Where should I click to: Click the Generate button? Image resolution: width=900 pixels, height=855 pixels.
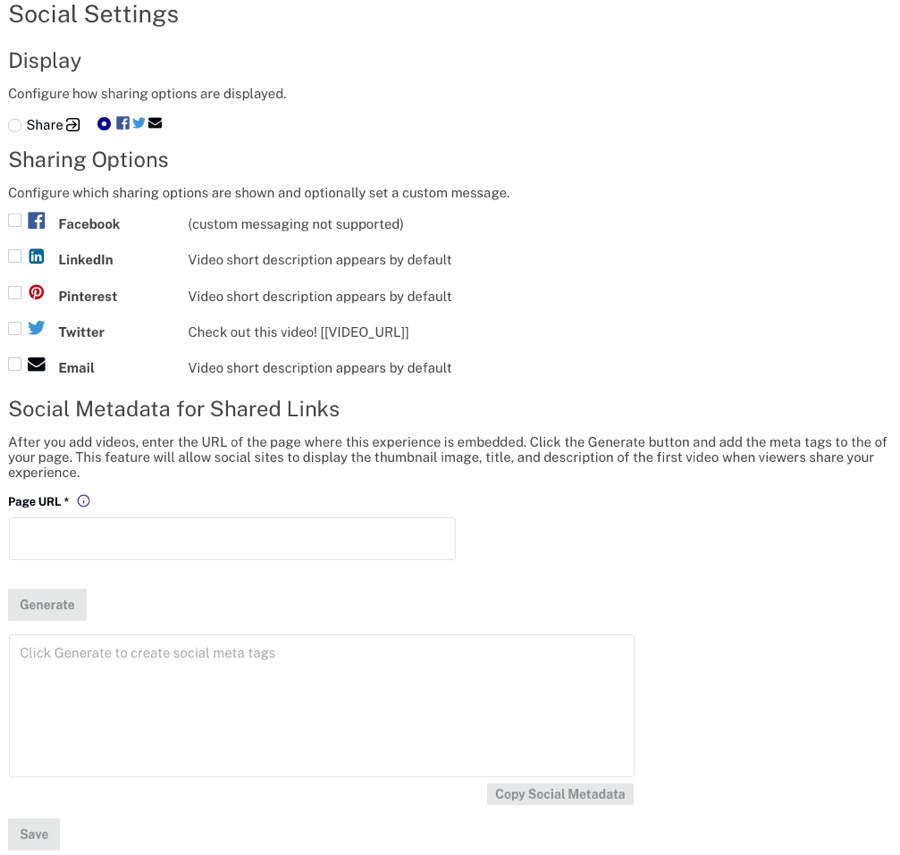pyautogui.click(x=47, y=605)
